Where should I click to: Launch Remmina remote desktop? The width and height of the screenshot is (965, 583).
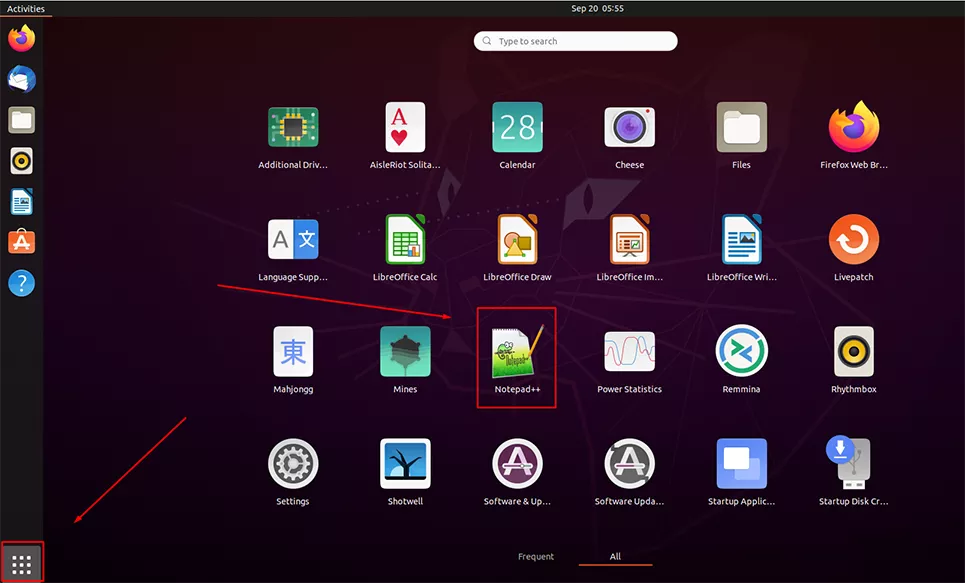tap(742, 352)
